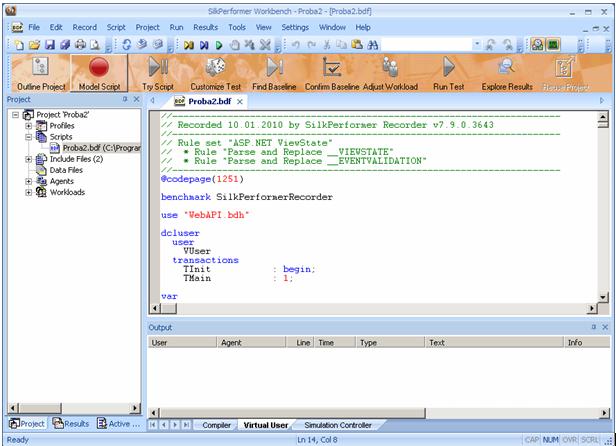Click the Save All icon

click(65, 45)
